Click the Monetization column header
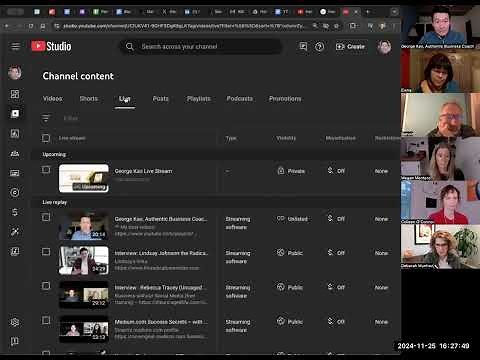This screenshot has width=480, height=360. pyautogui.click(x=340, y=138)
